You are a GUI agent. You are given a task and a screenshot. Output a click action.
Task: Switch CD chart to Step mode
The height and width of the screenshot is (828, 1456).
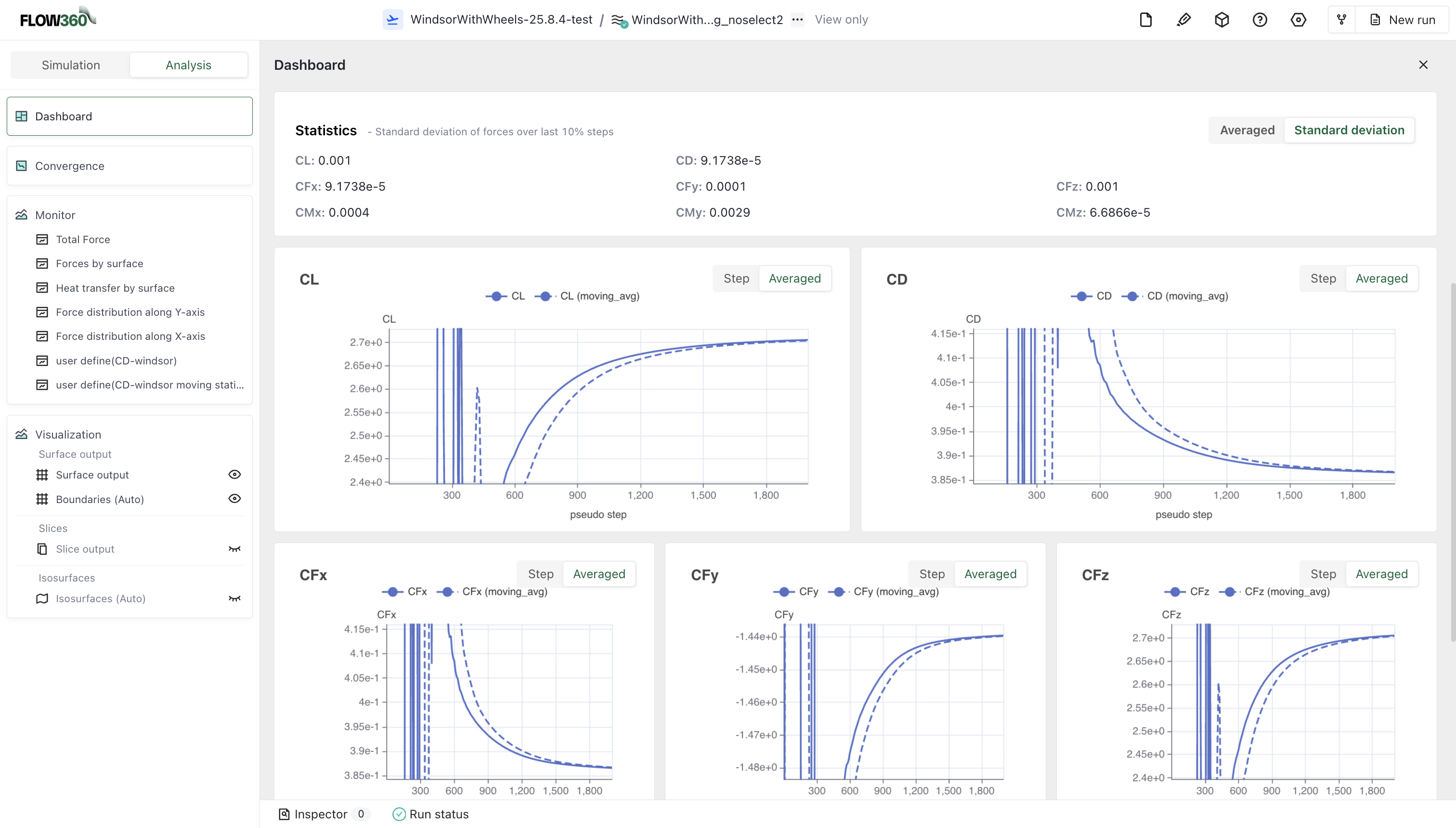[x=1324, y=279]
